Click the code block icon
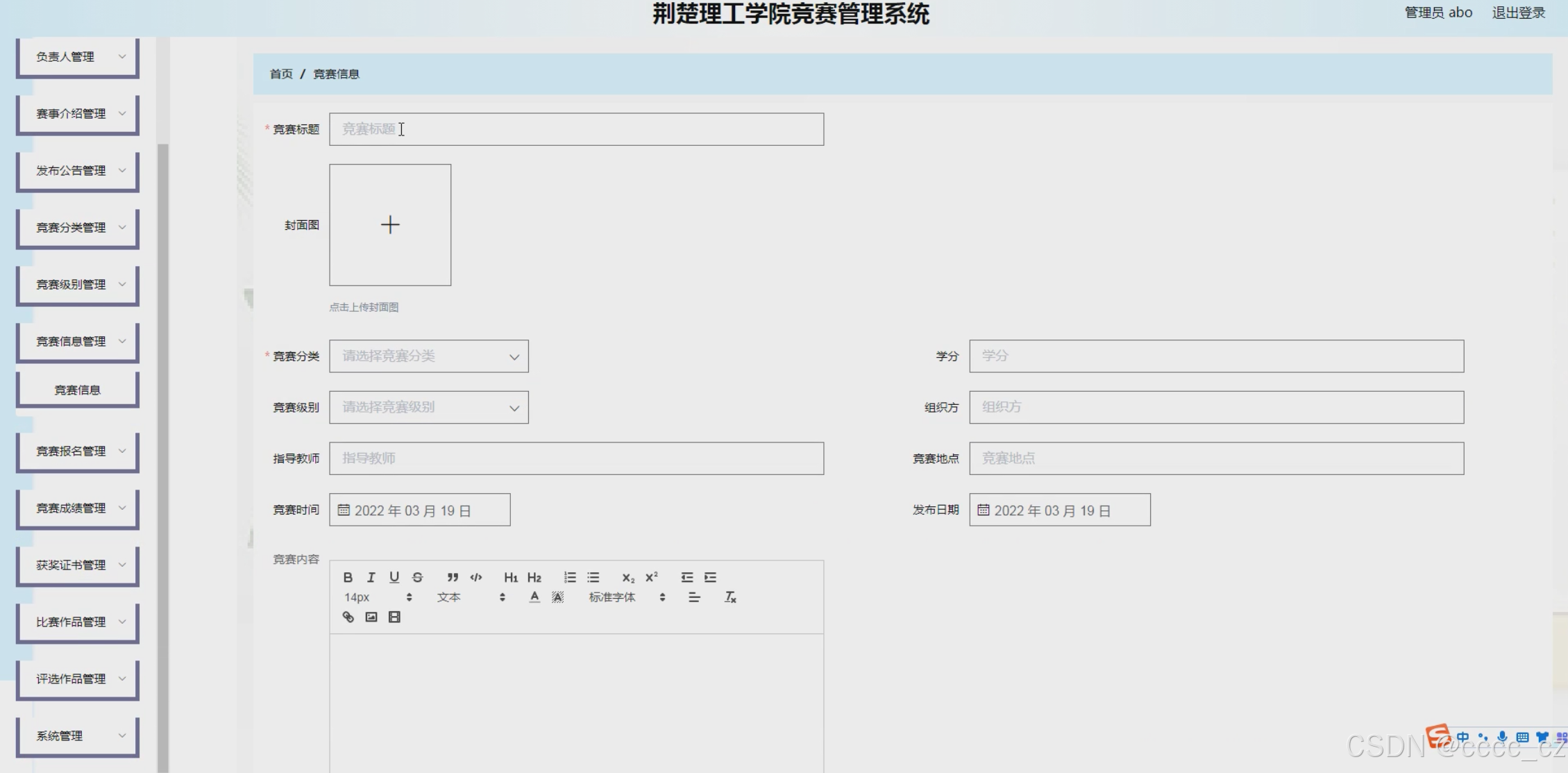Screen dimensions: 1568x773 (x=476, y=577)
